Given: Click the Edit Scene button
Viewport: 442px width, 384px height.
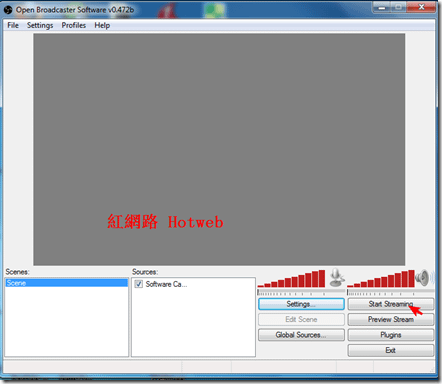Looking at the screenshot, I should pos(301,319).
